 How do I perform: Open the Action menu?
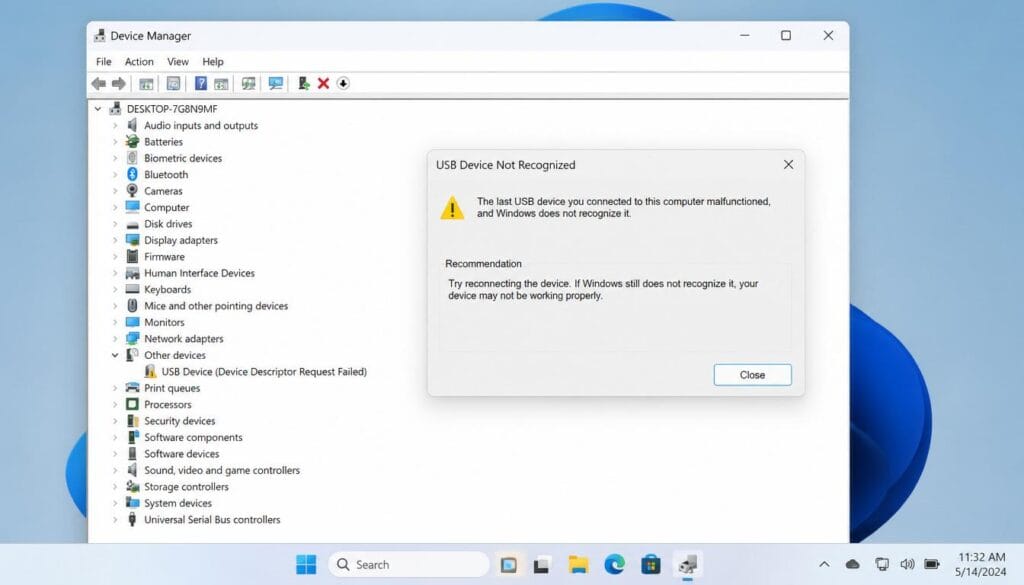click(x=139, y=61)
